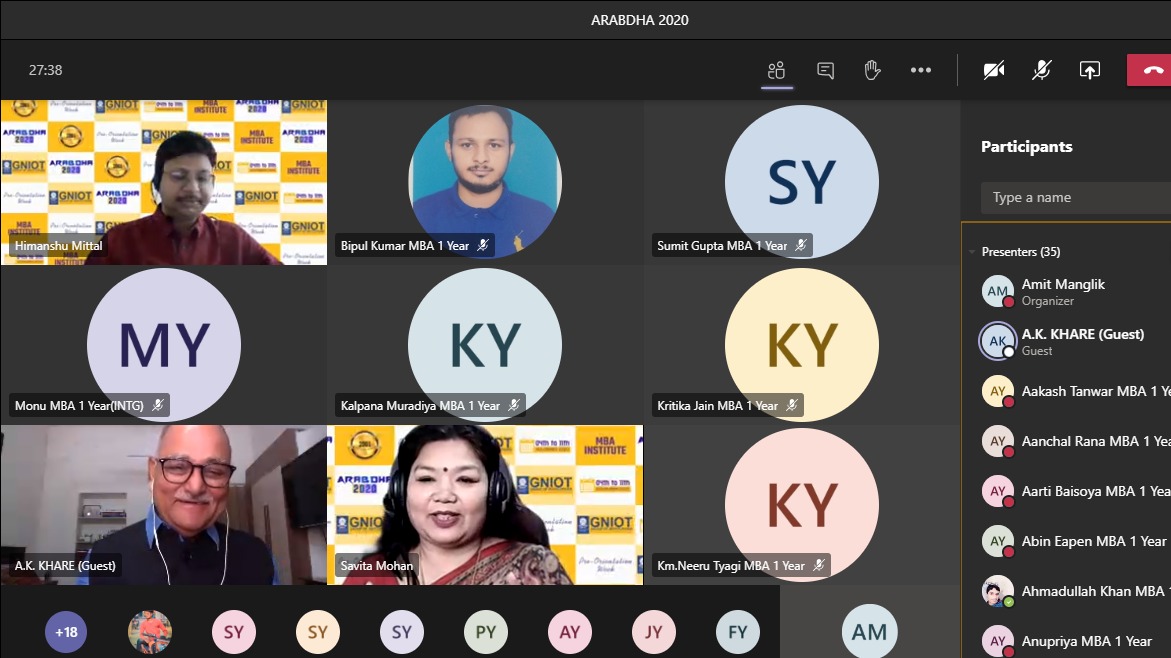Toggle the microphone mute button

coord(1041,70)
